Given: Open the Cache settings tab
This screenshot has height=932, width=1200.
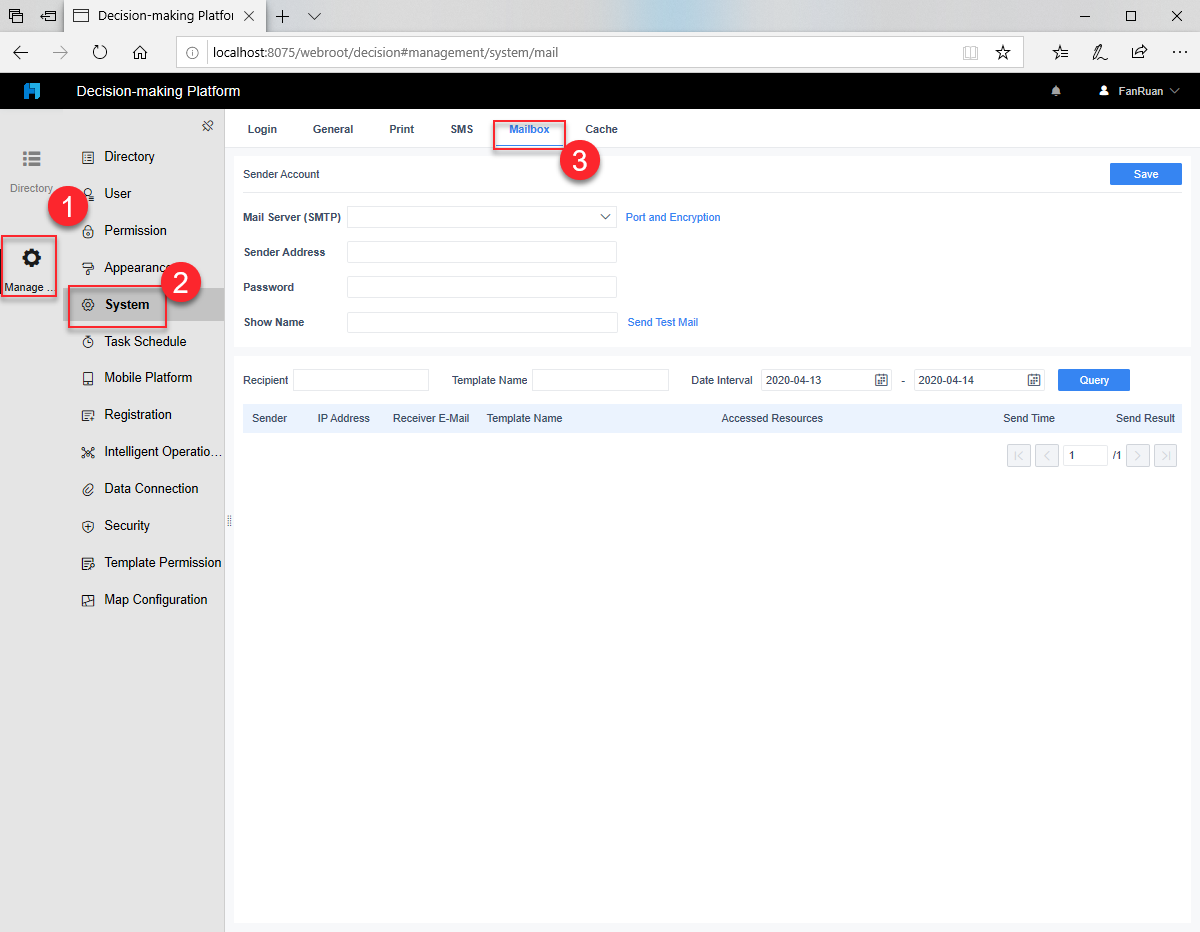Looking at the screenshot, I should pyautogui.click(x=600, y=128).
